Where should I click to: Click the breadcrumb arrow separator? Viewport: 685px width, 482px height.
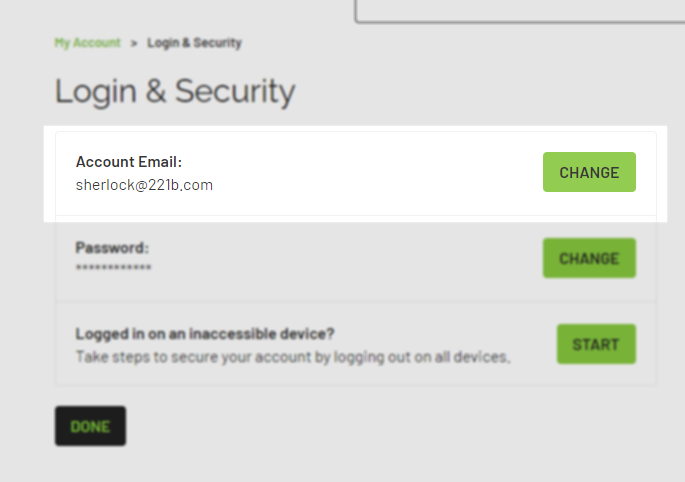(x=134, y=43)
